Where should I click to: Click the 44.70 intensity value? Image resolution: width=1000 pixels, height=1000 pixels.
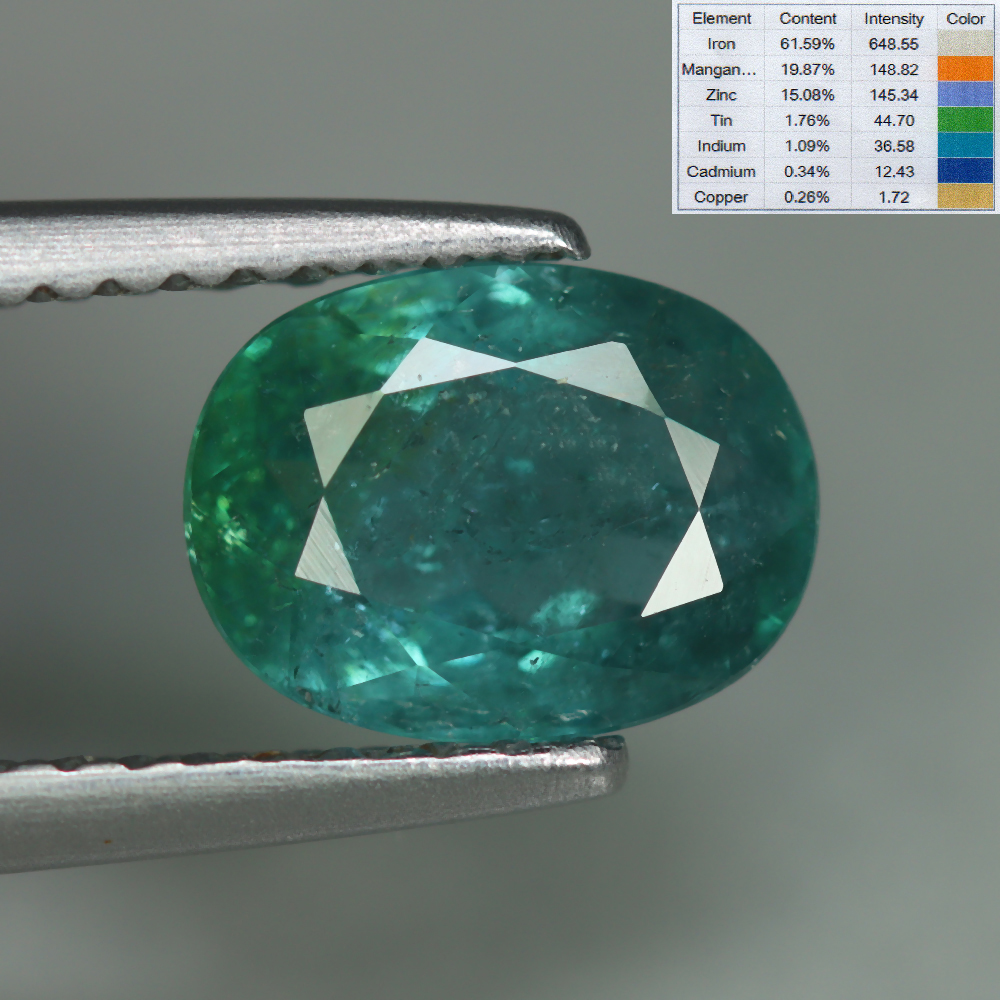[x=893, y=121]
